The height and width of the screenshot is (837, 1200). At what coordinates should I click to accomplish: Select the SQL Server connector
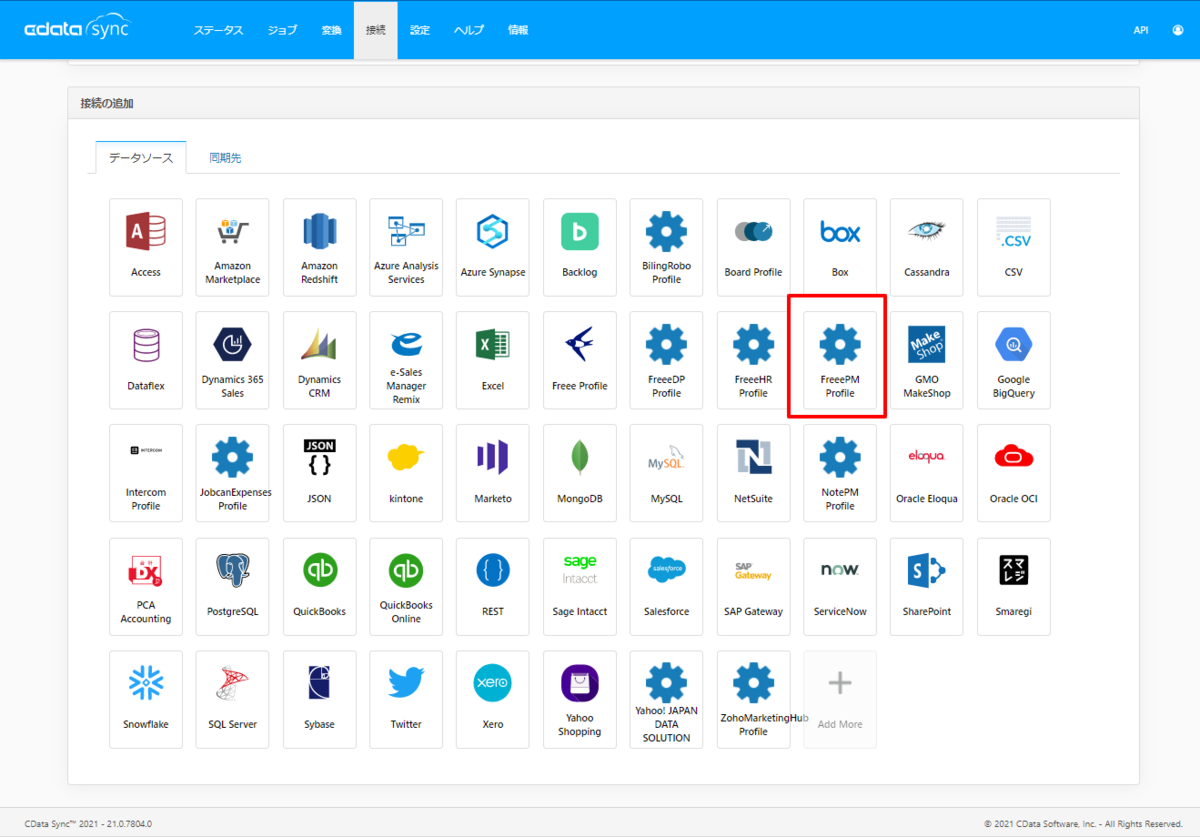tap(232, 699)
